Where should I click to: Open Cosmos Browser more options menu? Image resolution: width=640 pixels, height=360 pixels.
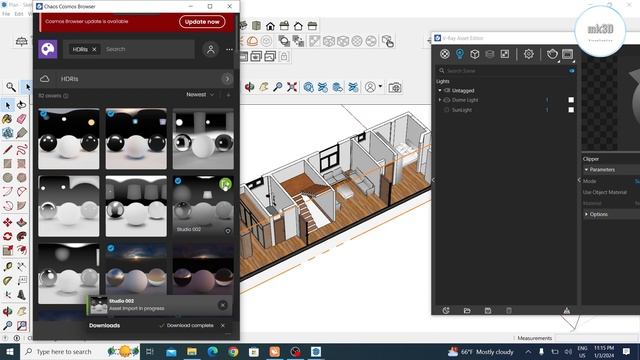click(x=229, y=49)
